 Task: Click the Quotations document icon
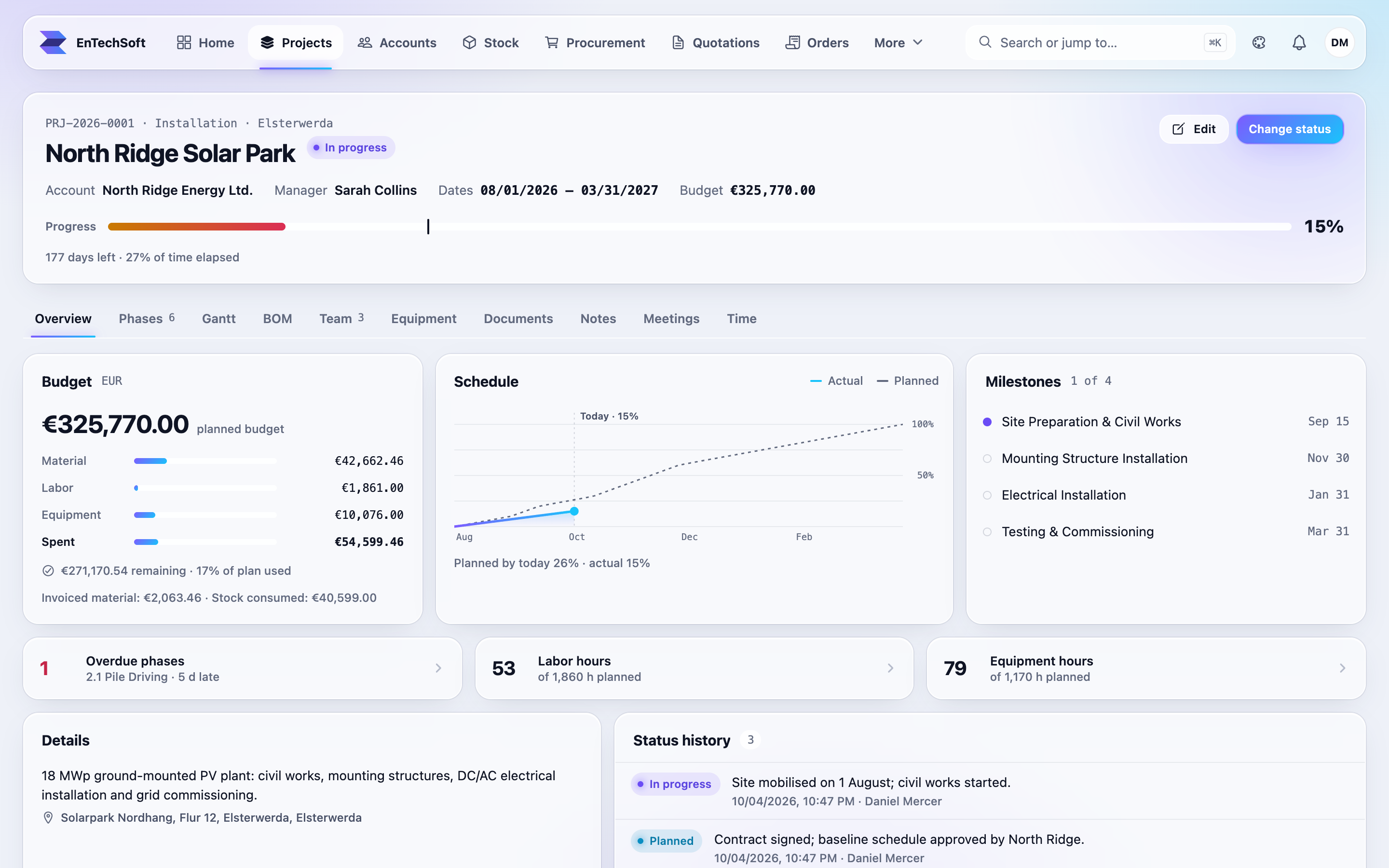[678, 42]
